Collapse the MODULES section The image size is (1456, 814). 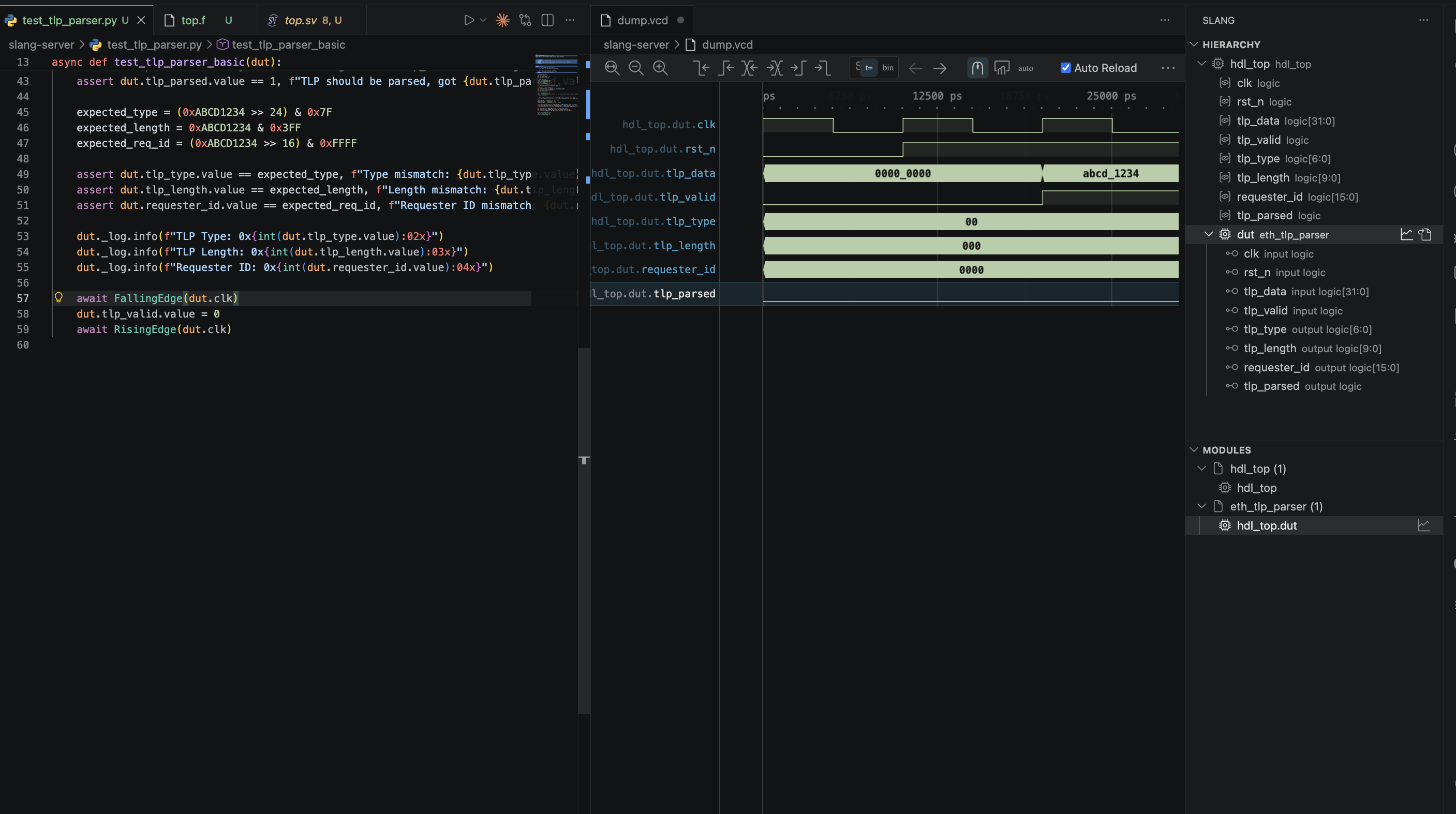(1194, 450)
